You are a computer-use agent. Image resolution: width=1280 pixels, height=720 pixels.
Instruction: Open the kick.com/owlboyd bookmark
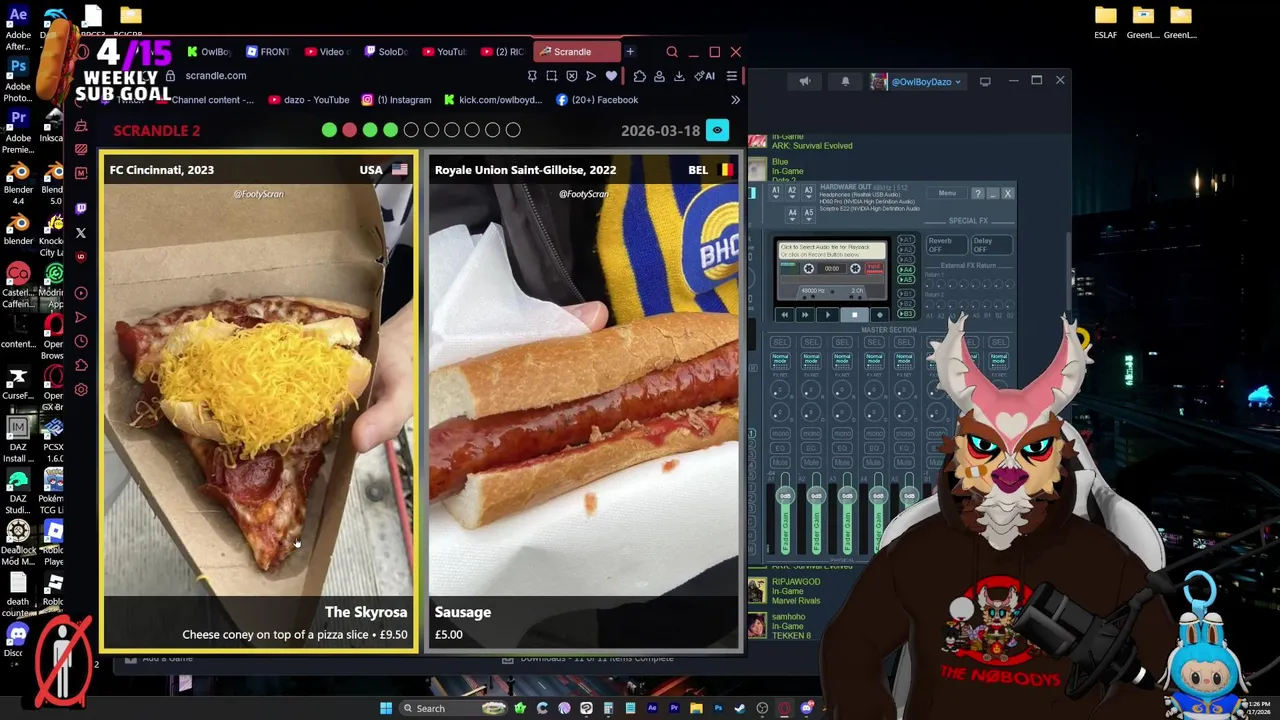pos(492,100)
